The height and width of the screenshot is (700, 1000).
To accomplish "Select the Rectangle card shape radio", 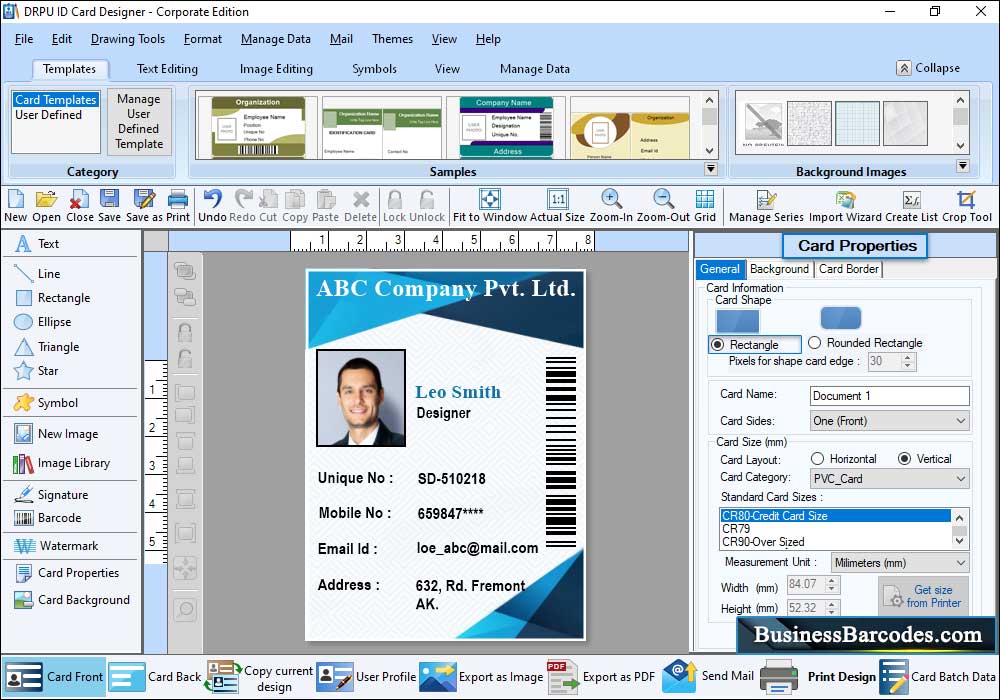I will tap(717, 345).
